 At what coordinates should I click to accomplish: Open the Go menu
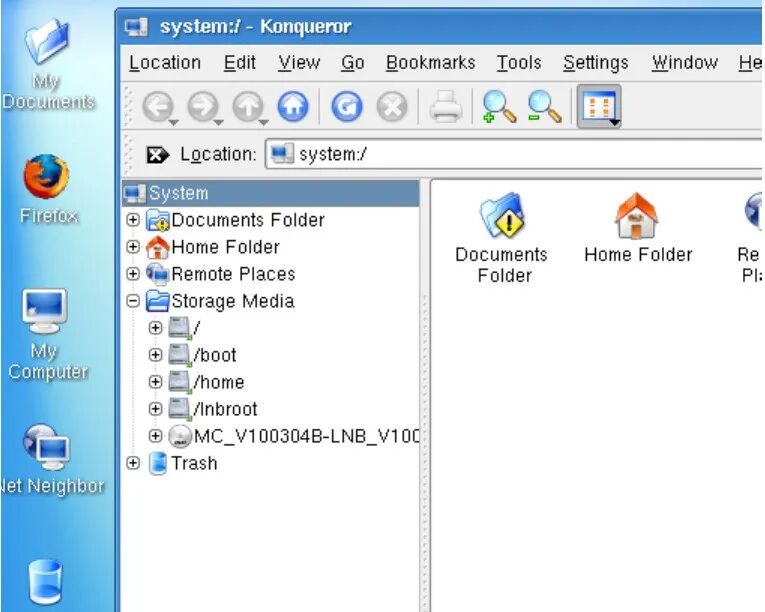tap(353, 63)
